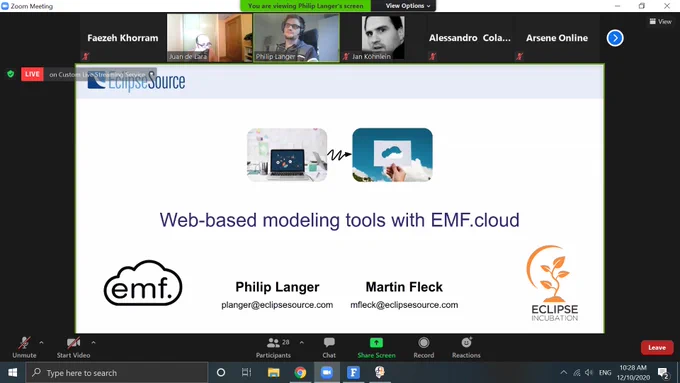Open the Participants panel
Image resolution: width=680 pixels, height=383 pixels.
pyautogui.click(x=273, y=347)
